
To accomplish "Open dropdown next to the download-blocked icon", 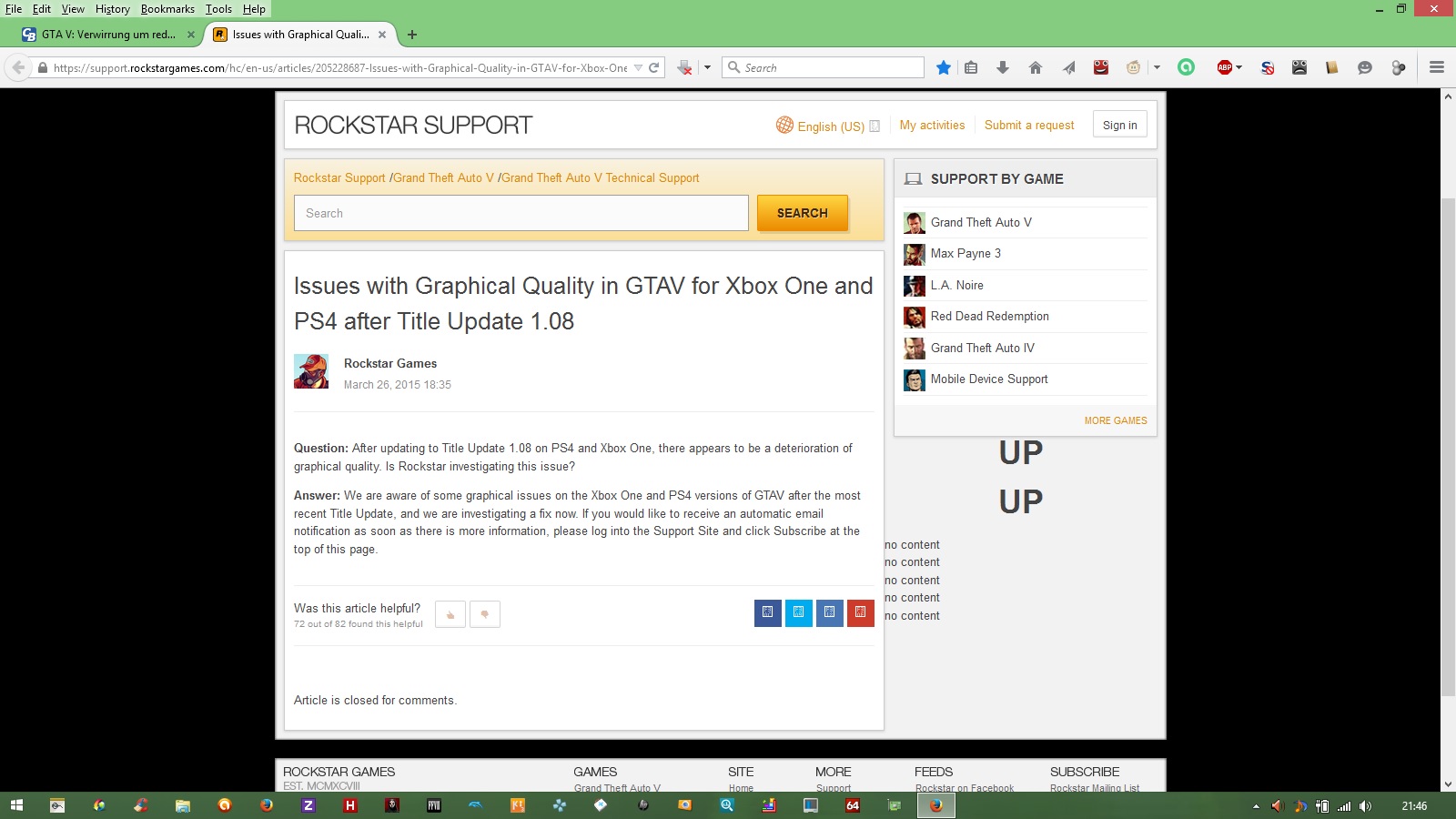I will click(x=707, y=67).
